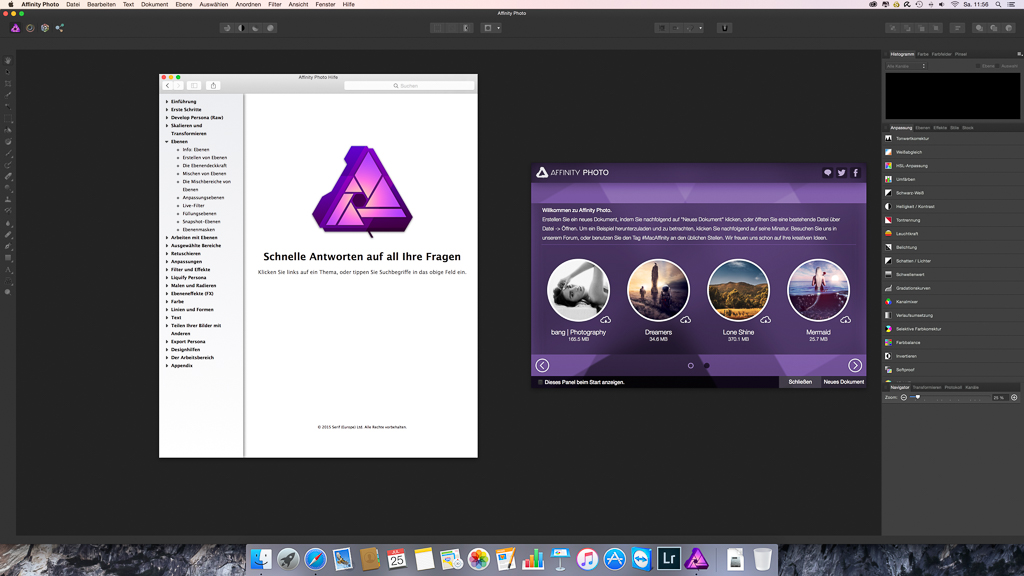Show next samples with right arrow button
Screen dimensions: 1024x576
tap(855, 366)
